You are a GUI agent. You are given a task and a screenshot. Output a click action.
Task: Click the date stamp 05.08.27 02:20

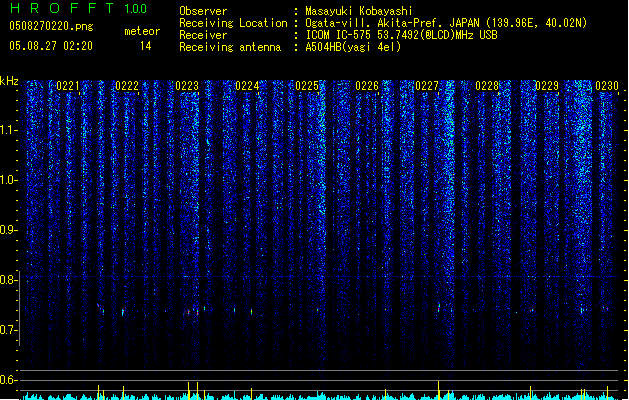(x=51, y=46)
